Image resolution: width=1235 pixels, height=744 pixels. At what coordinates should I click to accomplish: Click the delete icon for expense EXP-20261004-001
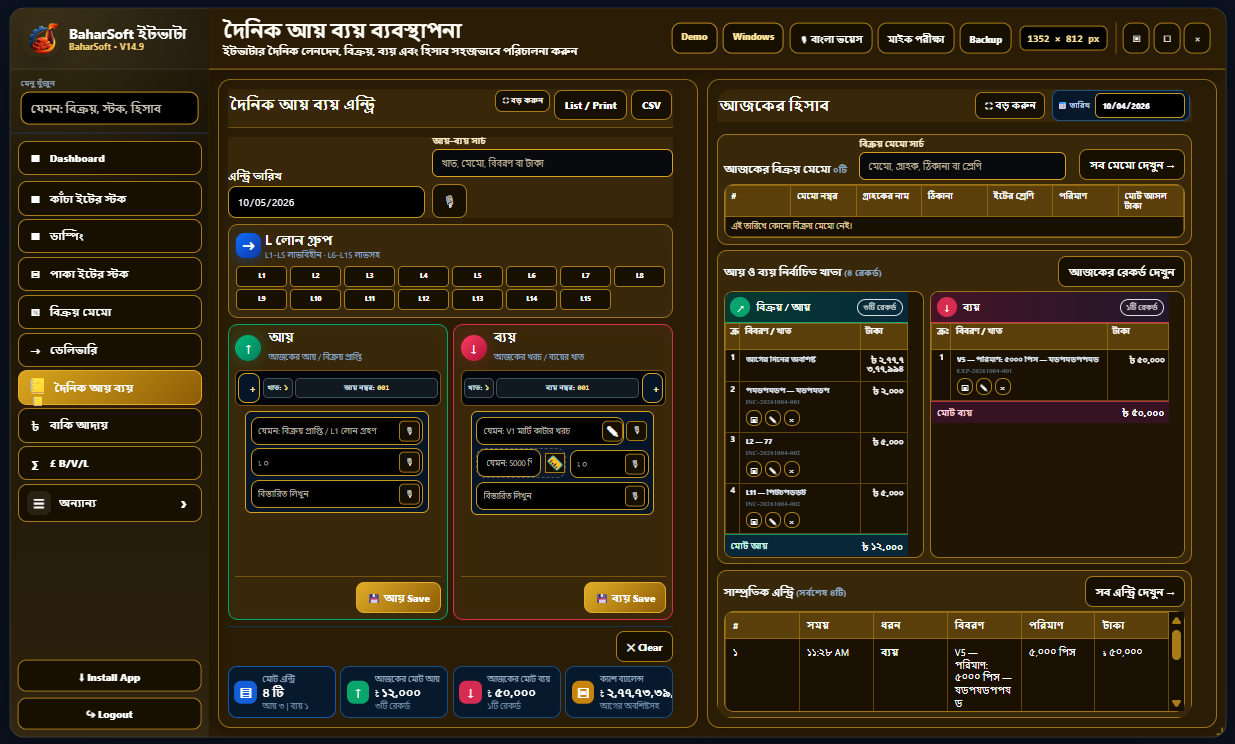[x=1003, y=386]
